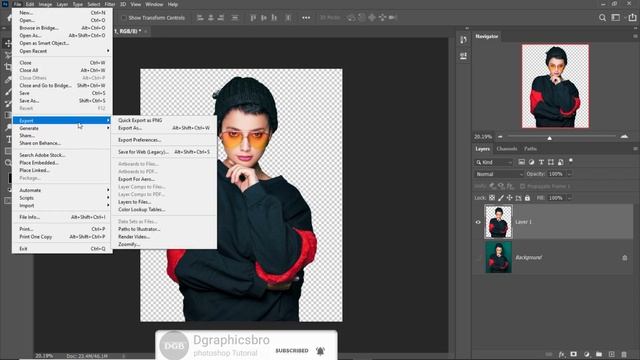Delete layer trash icon
640x360 pixels.
624,354
